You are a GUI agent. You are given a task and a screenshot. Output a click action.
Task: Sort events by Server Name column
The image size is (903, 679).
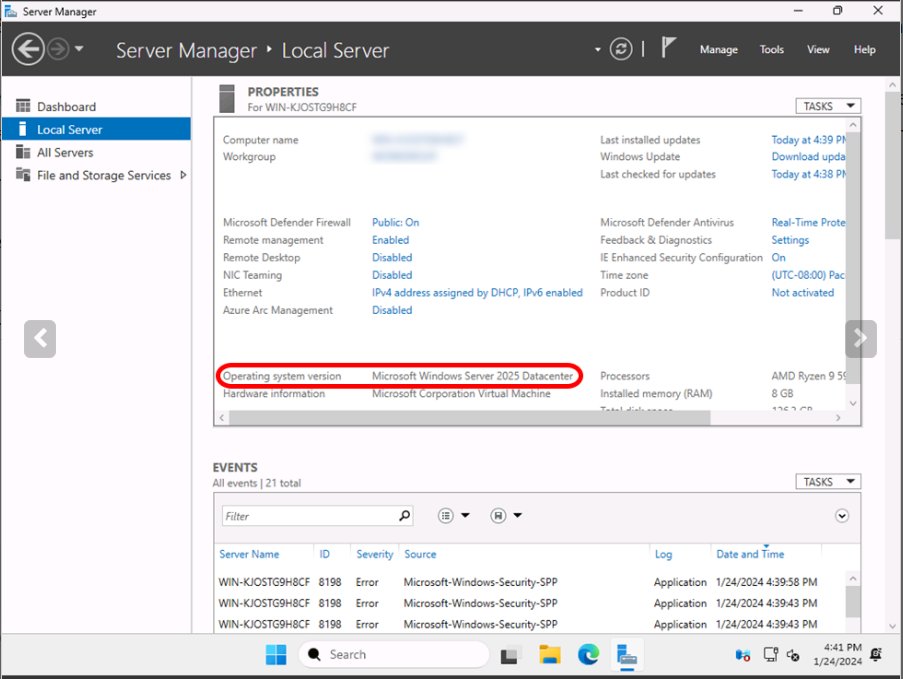[249, 554]
